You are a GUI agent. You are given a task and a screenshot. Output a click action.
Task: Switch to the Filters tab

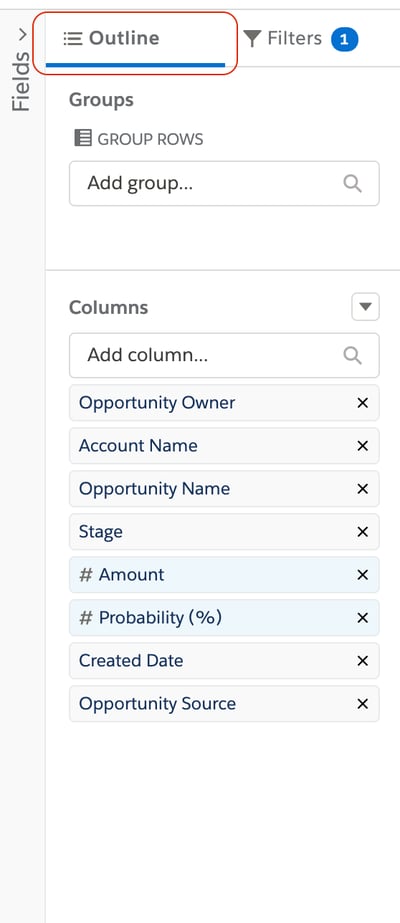(x=300, y=39)
